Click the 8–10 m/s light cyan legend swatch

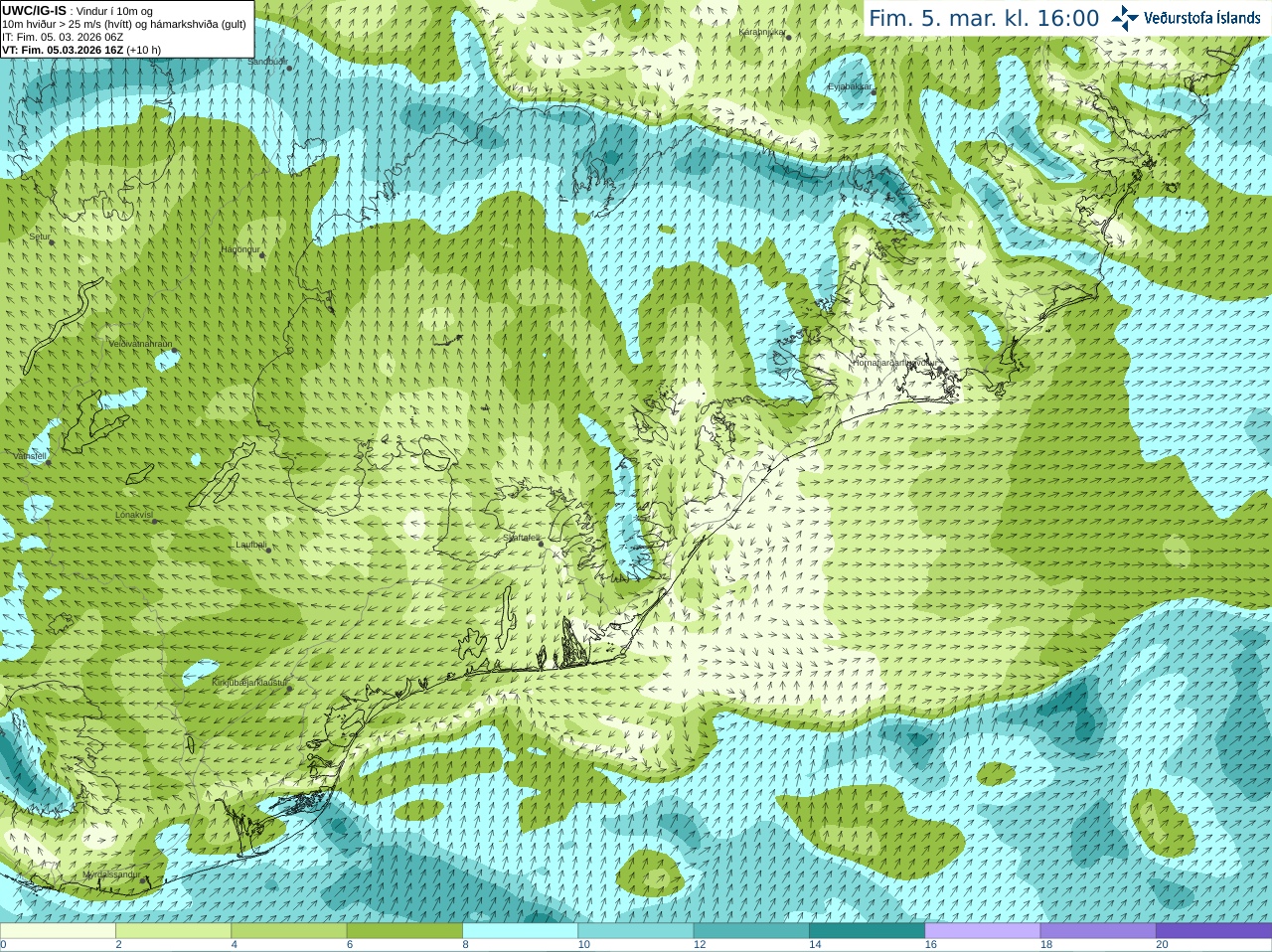pyautogui.click(x=520, y=931)
